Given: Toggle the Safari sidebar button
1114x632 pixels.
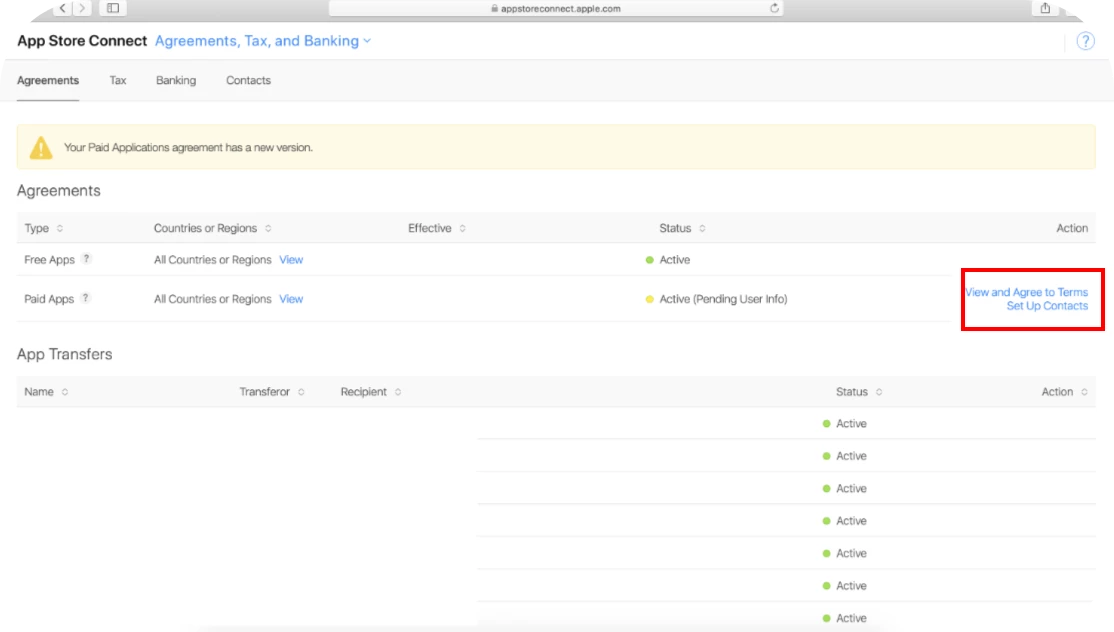Looking at the screenshot, I should pyautogui.click(x=113, y=8).
